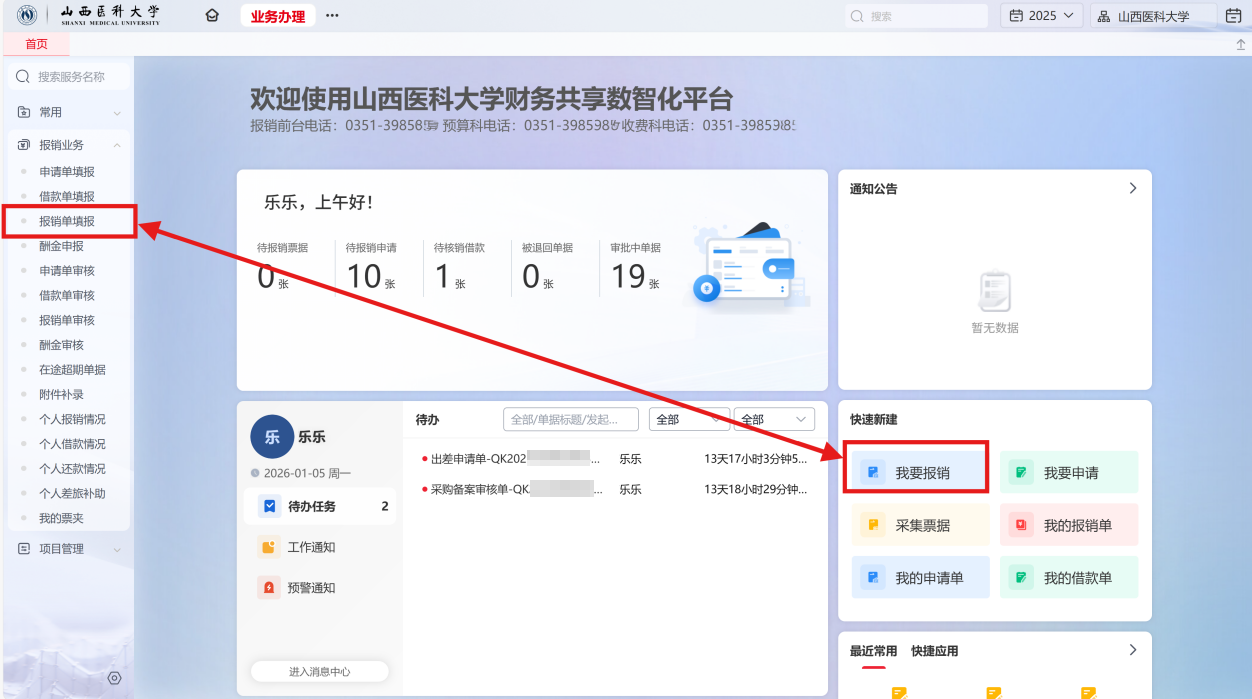Open 预警通知 alerts
This screenshot has width=1252, height=699.
point(311,588)
